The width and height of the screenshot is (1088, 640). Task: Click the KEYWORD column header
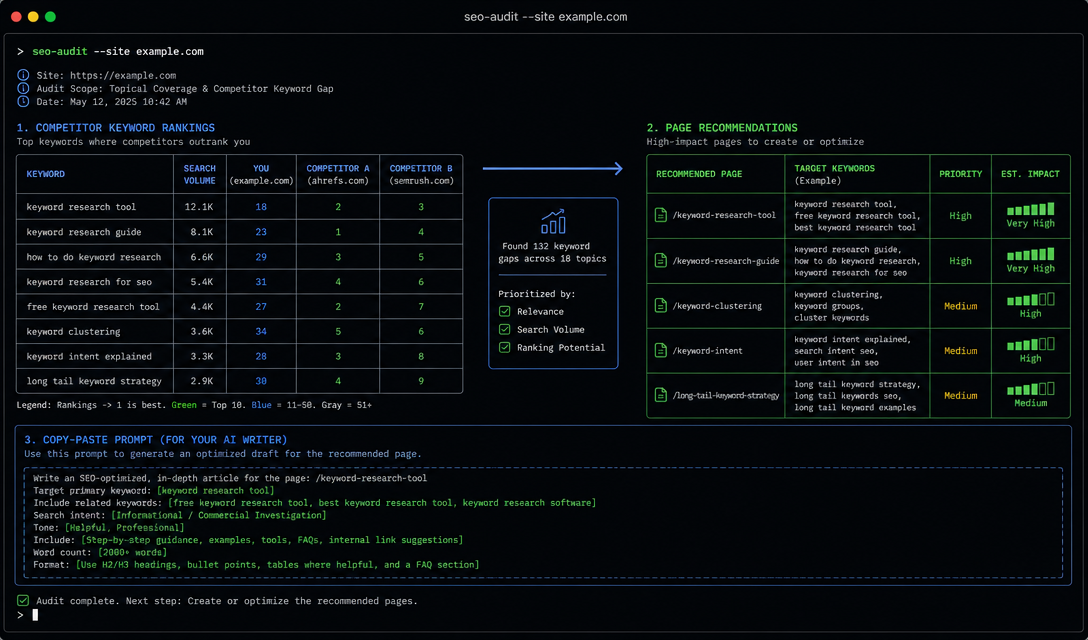pos(46,174)
